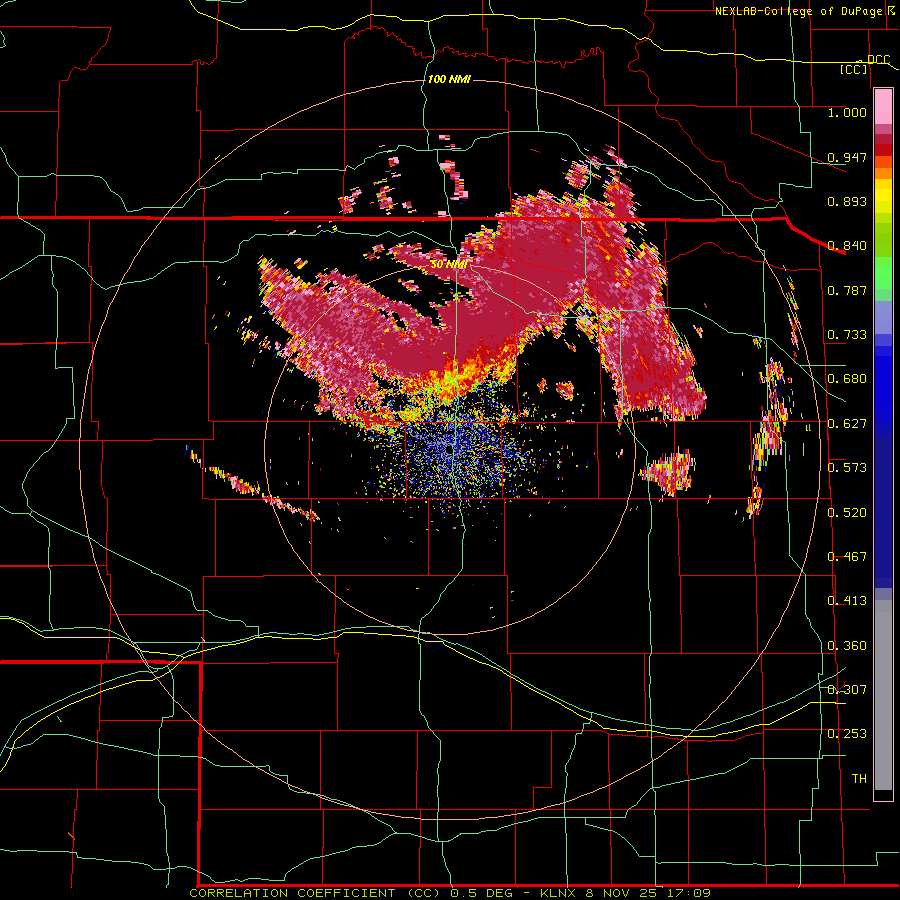
Task: Click the 0.253 scale value
Action: click(x=847, y=734)
